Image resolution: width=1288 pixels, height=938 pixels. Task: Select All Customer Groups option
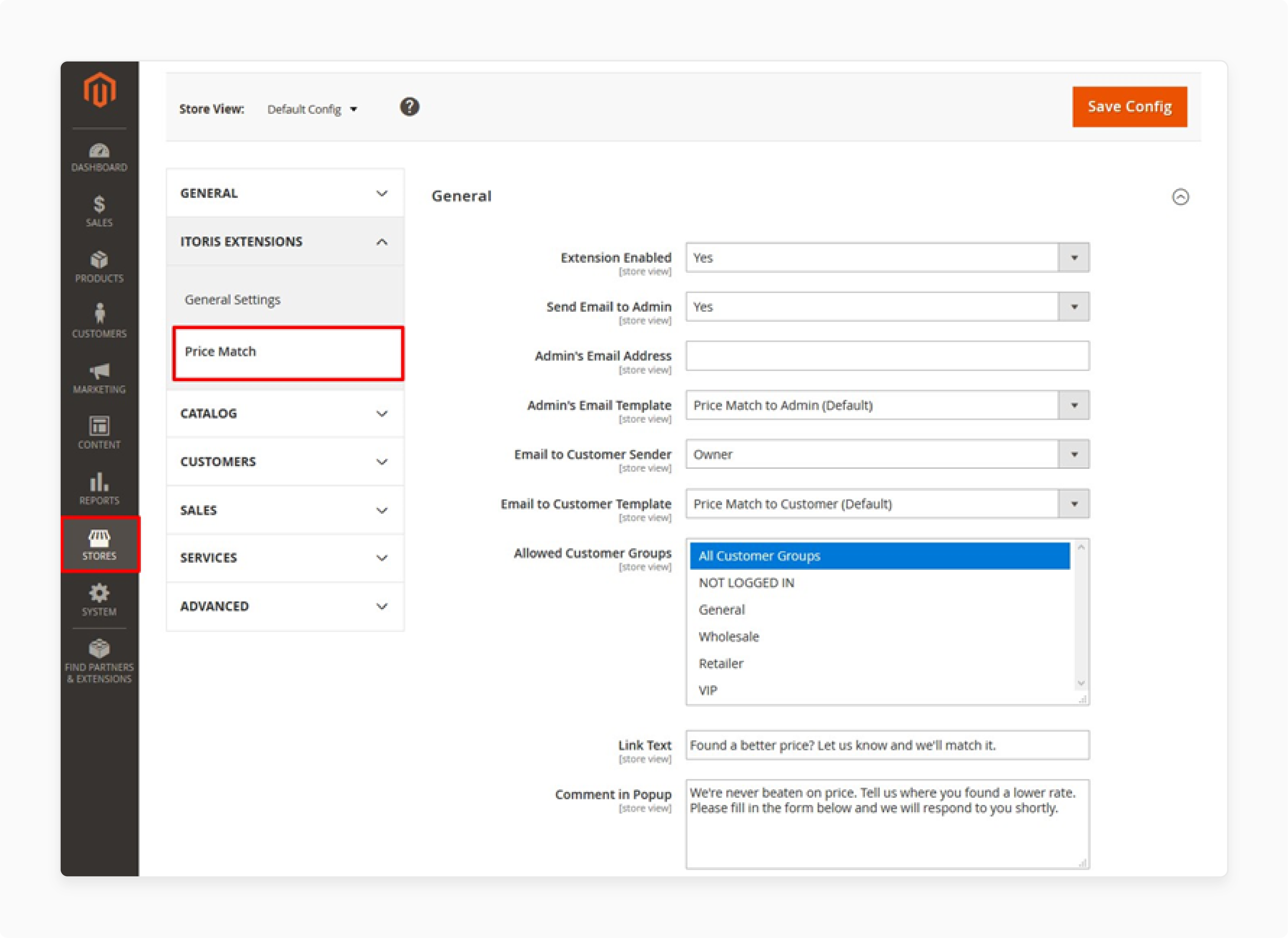click(x=880, y=555)
